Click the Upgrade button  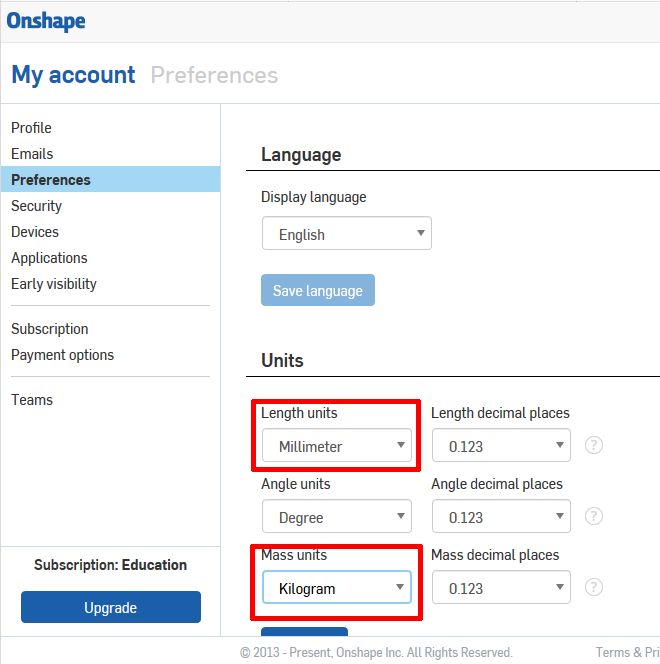111,607
